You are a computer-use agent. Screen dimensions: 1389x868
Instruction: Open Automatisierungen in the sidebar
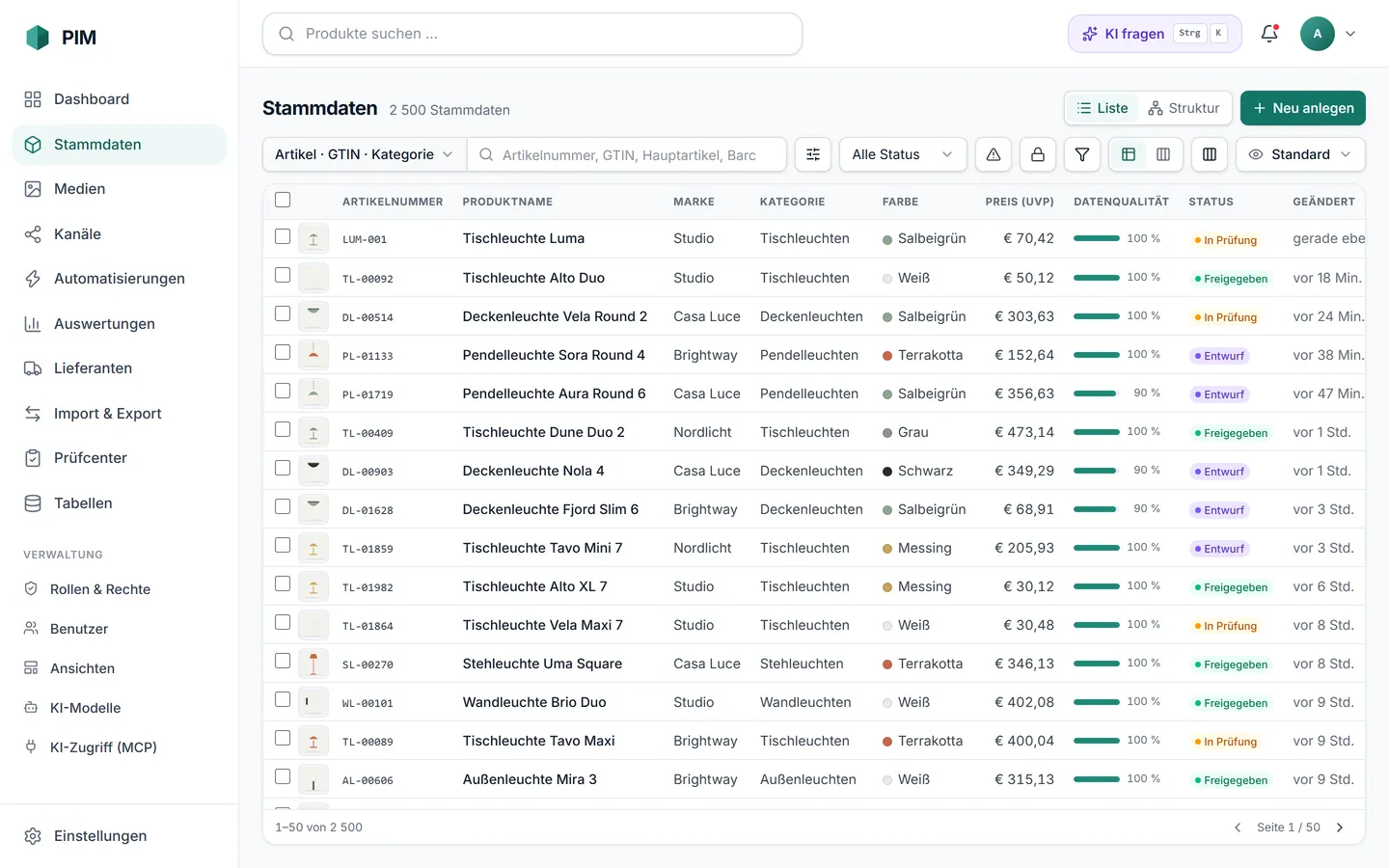(x=119, y=279)
